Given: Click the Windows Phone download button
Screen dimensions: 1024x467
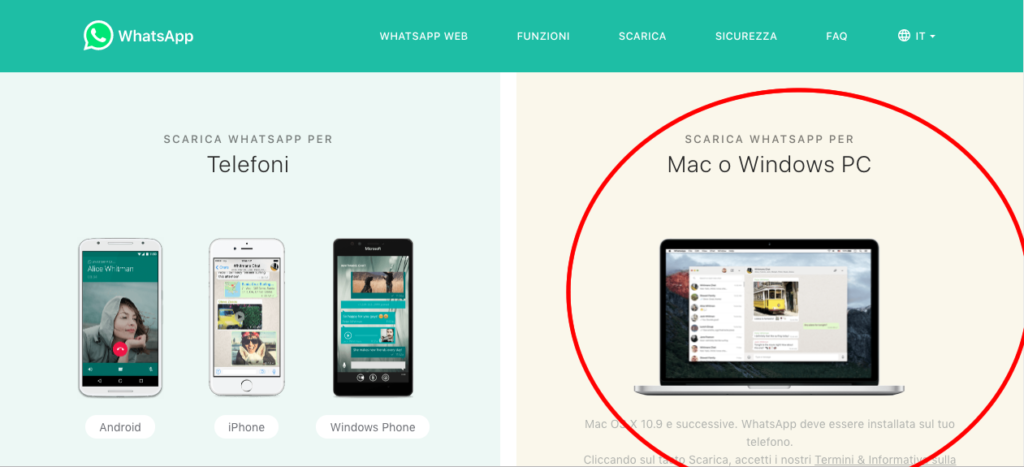Looking at the screenshot, I should pos(372,427).
